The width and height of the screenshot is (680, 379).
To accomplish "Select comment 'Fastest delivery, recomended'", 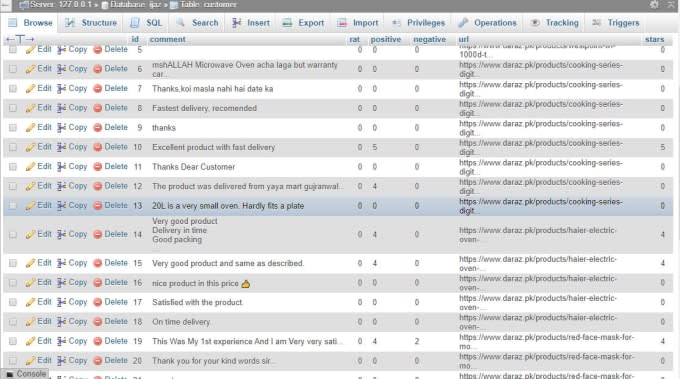I will tap(204, 108).
